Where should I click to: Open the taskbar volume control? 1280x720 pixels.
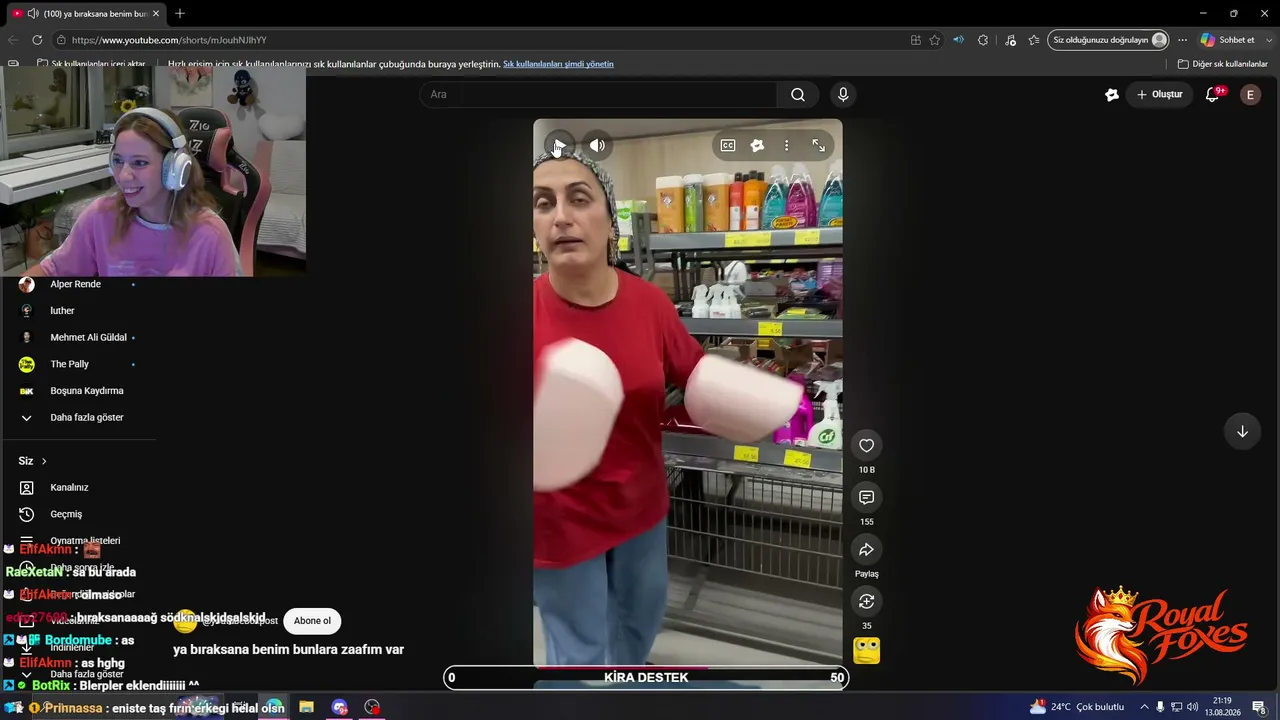point(1192,707)
